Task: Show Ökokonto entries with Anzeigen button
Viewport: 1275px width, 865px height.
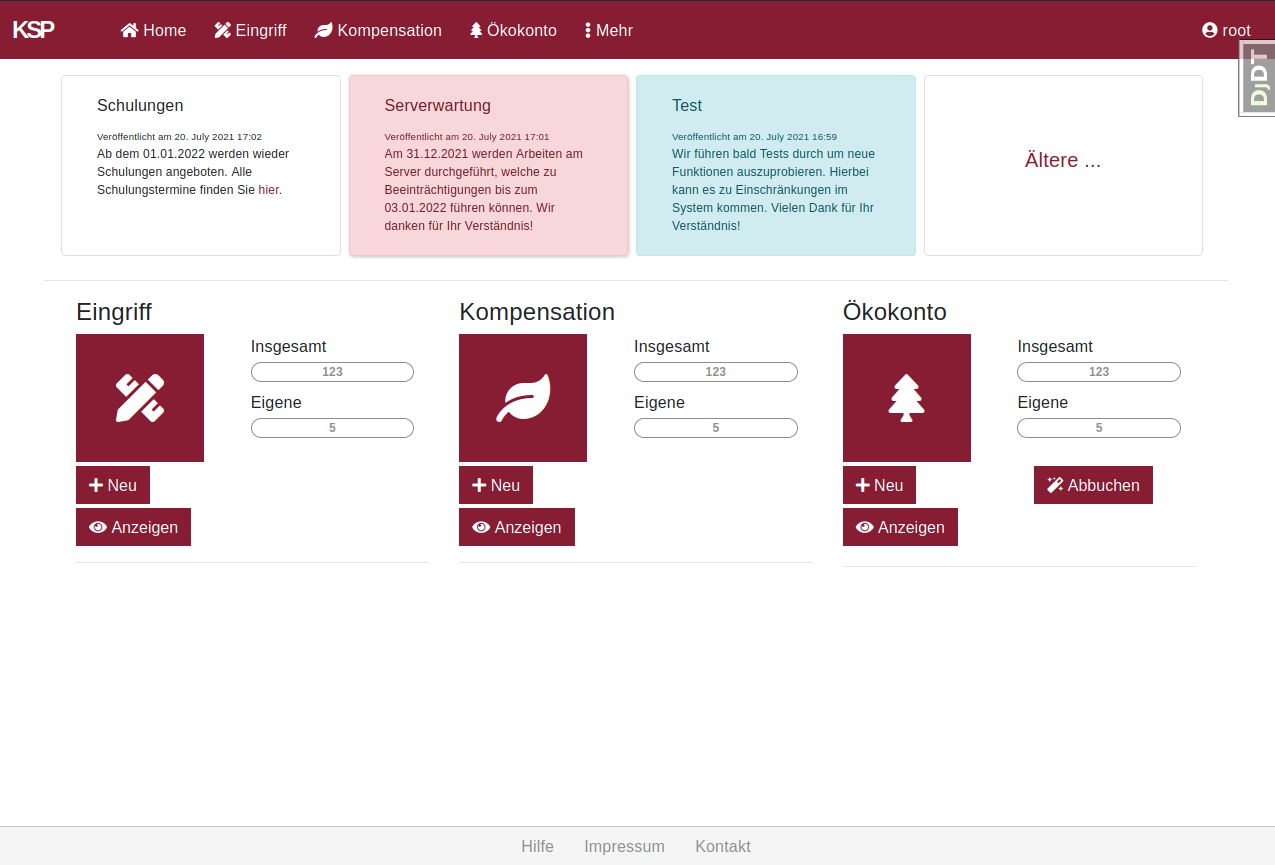Action: 900,527
